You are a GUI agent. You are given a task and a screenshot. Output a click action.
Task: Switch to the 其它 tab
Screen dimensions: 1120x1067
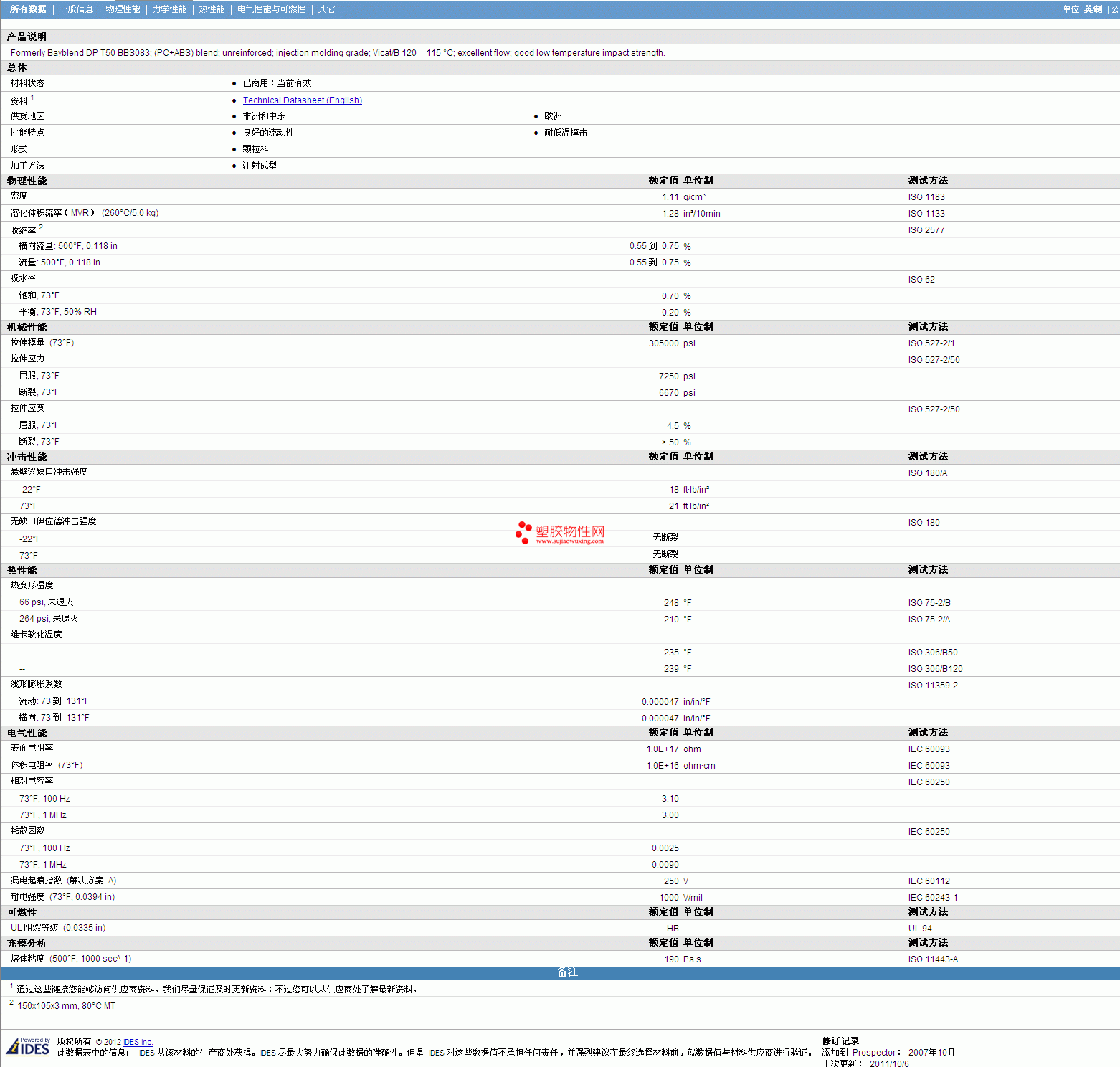pyautogui.click(x=326, y=9)
